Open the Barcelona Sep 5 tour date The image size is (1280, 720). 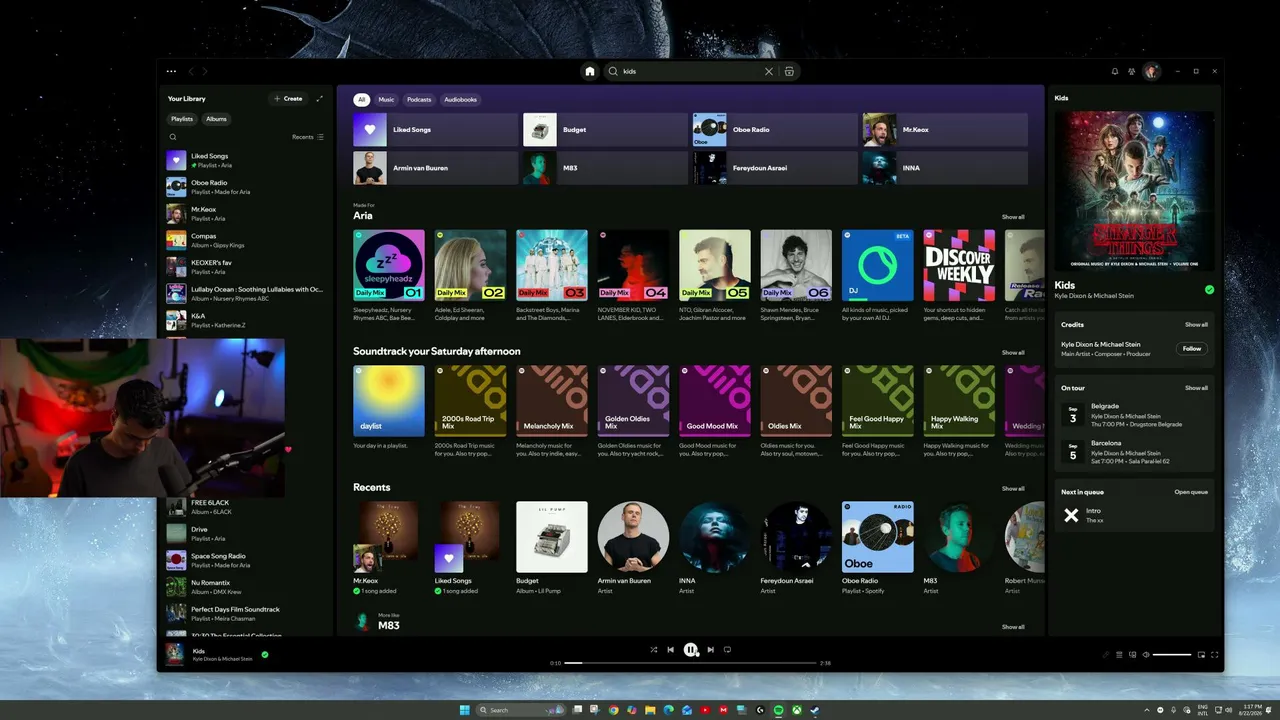pos(1134,452)
